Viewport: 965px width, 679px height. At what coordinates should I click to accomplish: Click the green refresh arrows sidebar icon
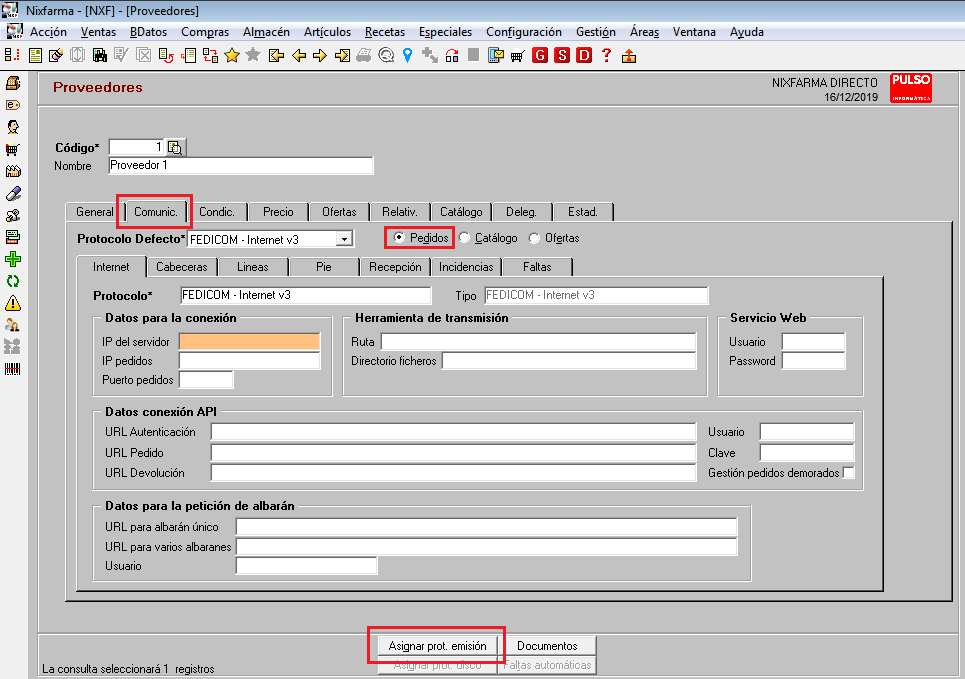[x=13, y=281]
